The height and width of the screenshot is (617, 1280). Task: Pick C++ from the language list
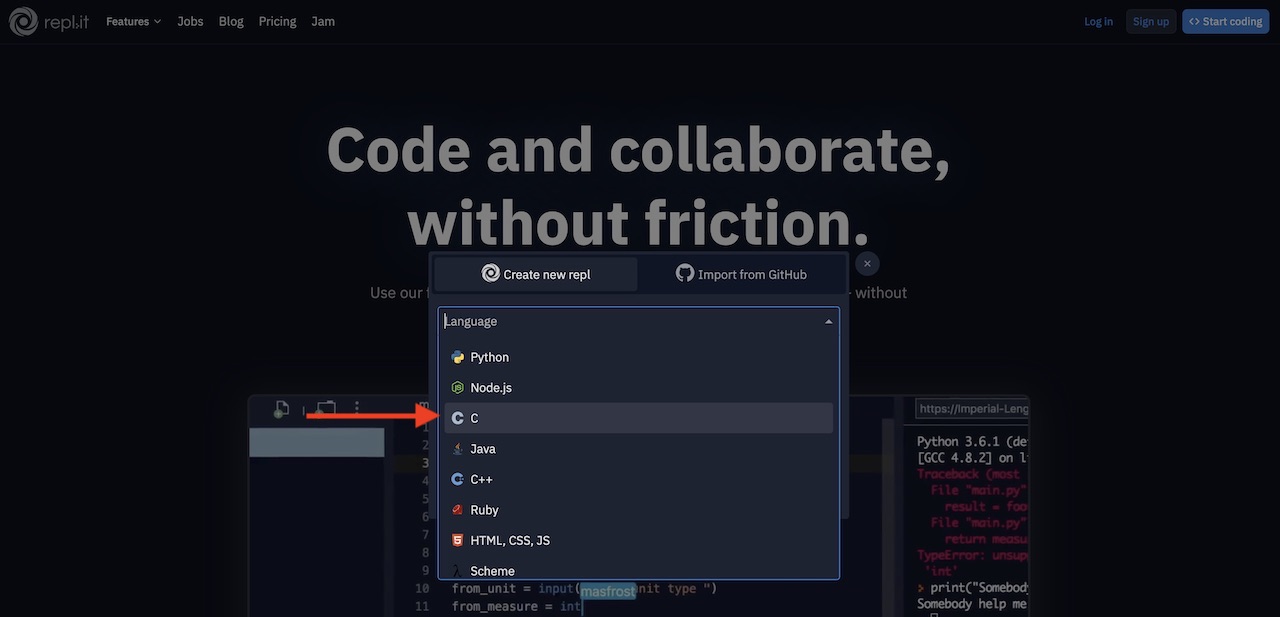point(638,479)
